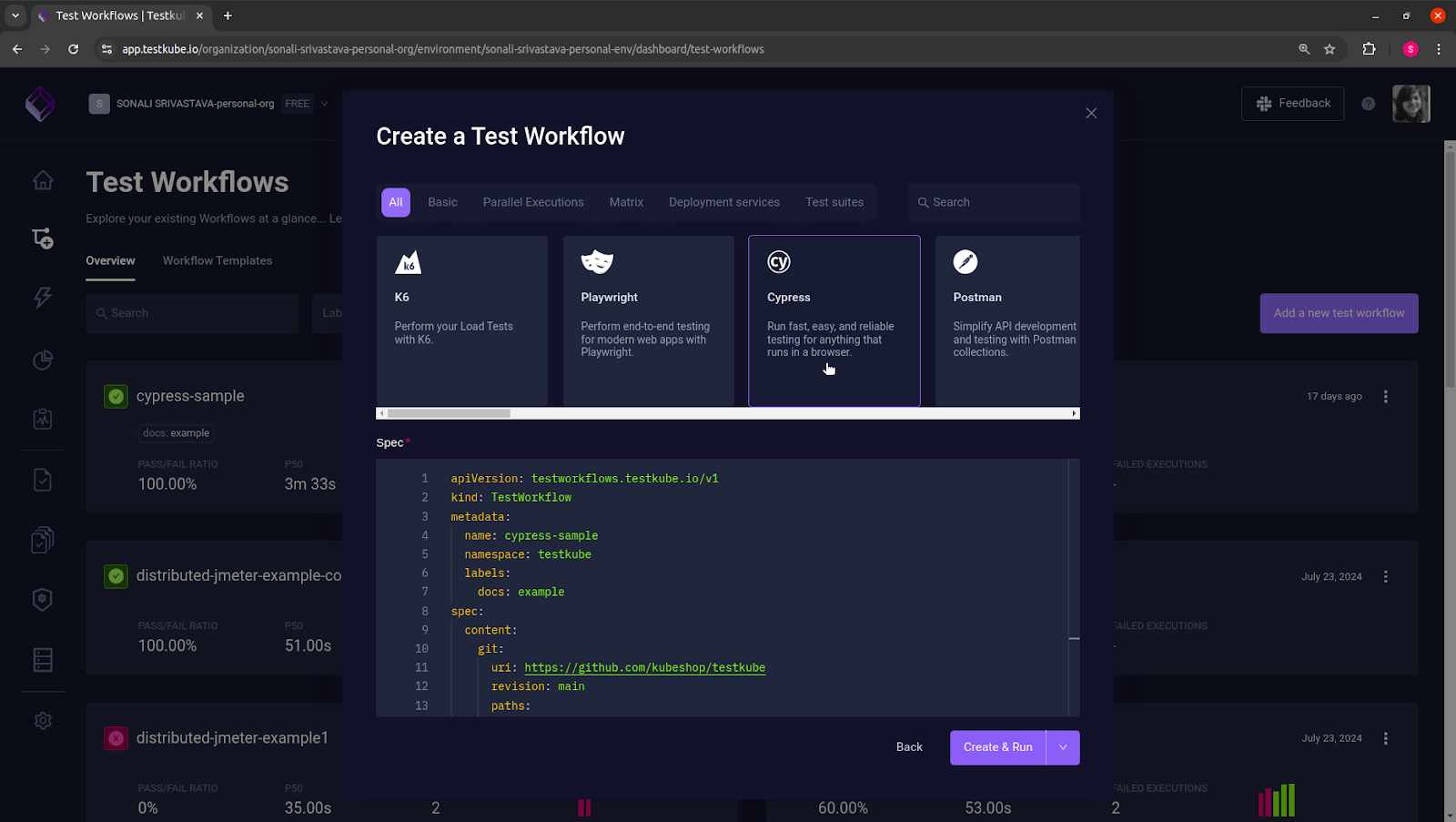Click the Feedback button
This screenshot has height=822, width=1456.
pos(1292,104)
